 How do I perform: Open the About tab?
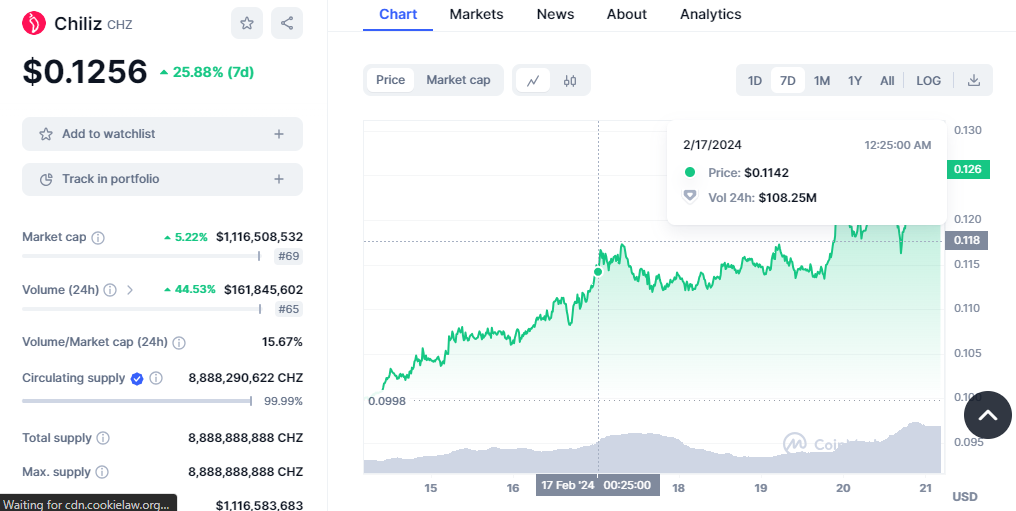click(627, 14)
